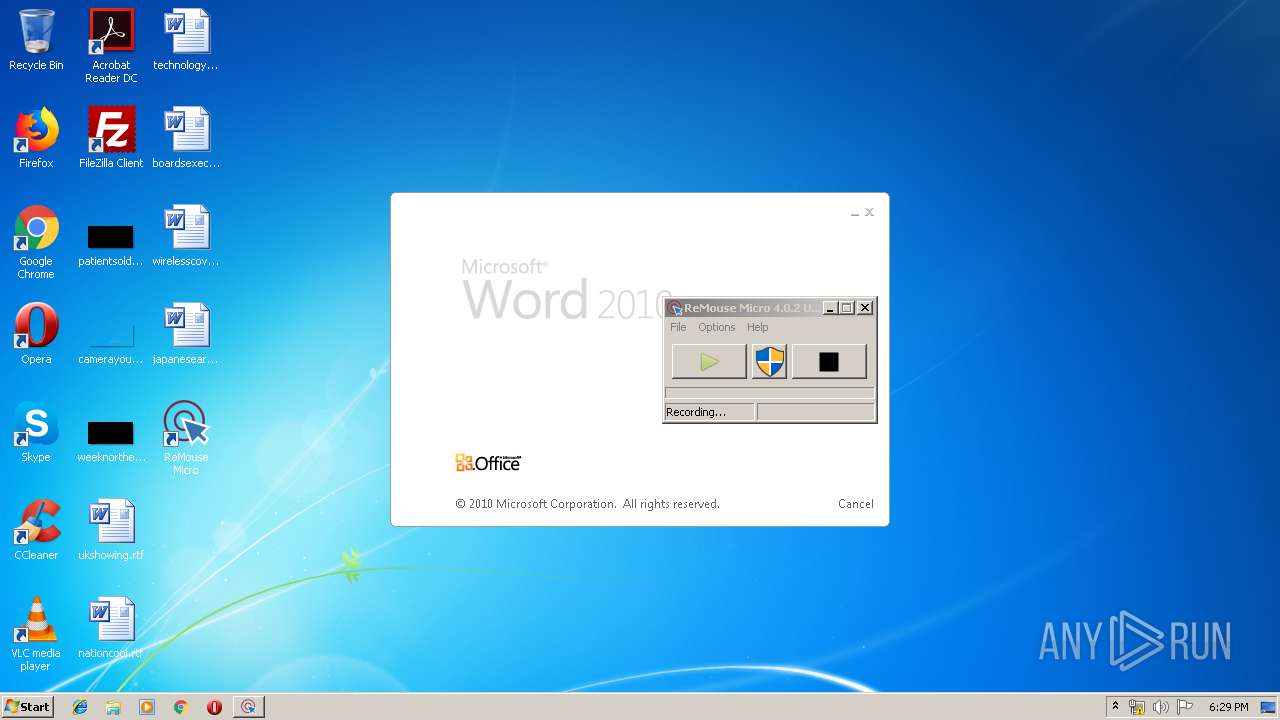The height and width of the screenshot is (720, 1280).
Task: Open FileZilla Client shortcut
Action: pos(111,138)
